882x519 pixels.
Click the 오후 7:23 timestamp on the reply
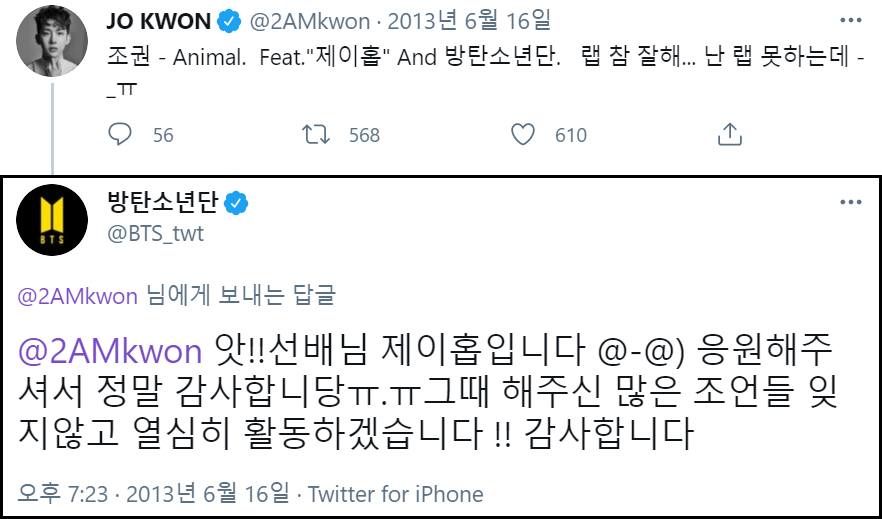pos(62,494)
